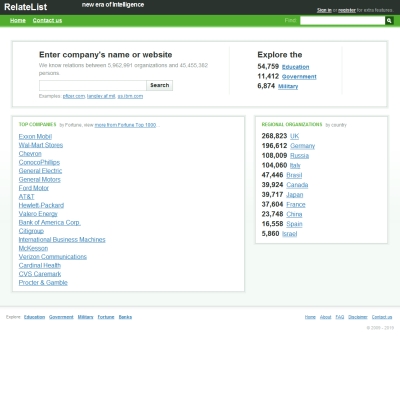Open AT&T company link
The image size is (400, 400).
[x=26, y=197]
